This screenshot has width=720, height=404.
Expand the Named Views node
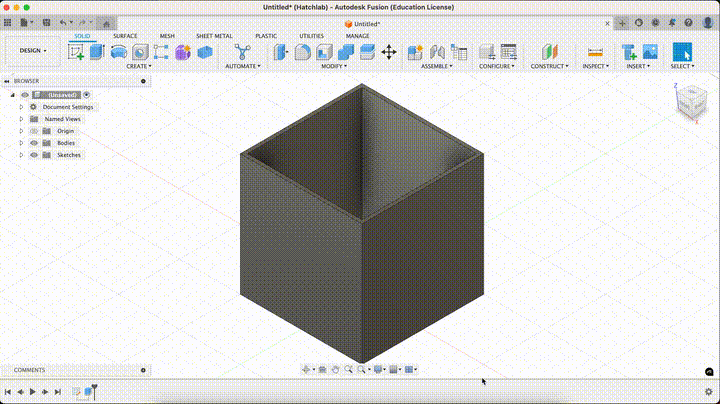click(x=21, y=119)
